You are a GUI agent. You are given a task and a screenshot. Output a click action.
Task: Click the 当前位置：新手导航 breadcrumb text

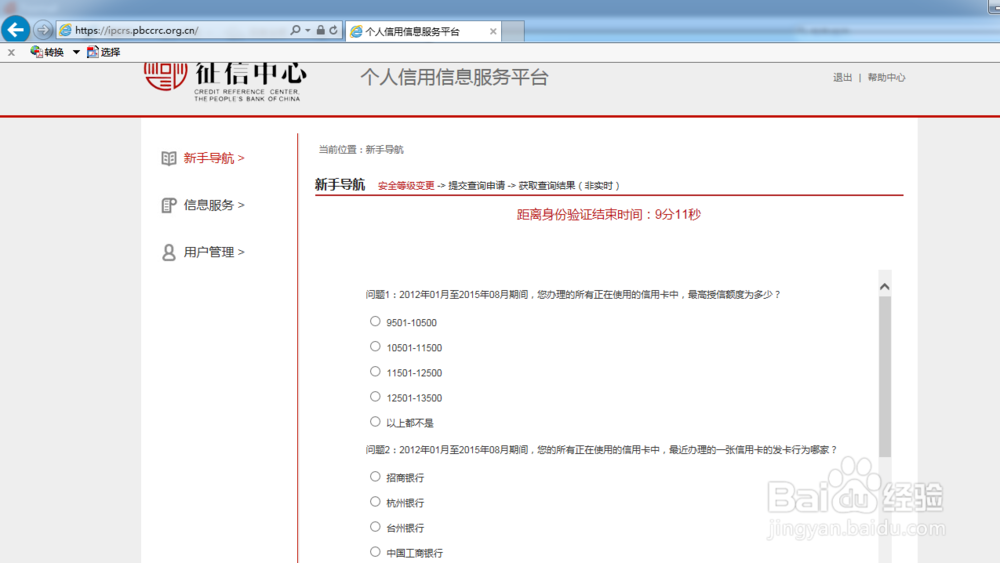click(x=361, y=150)
